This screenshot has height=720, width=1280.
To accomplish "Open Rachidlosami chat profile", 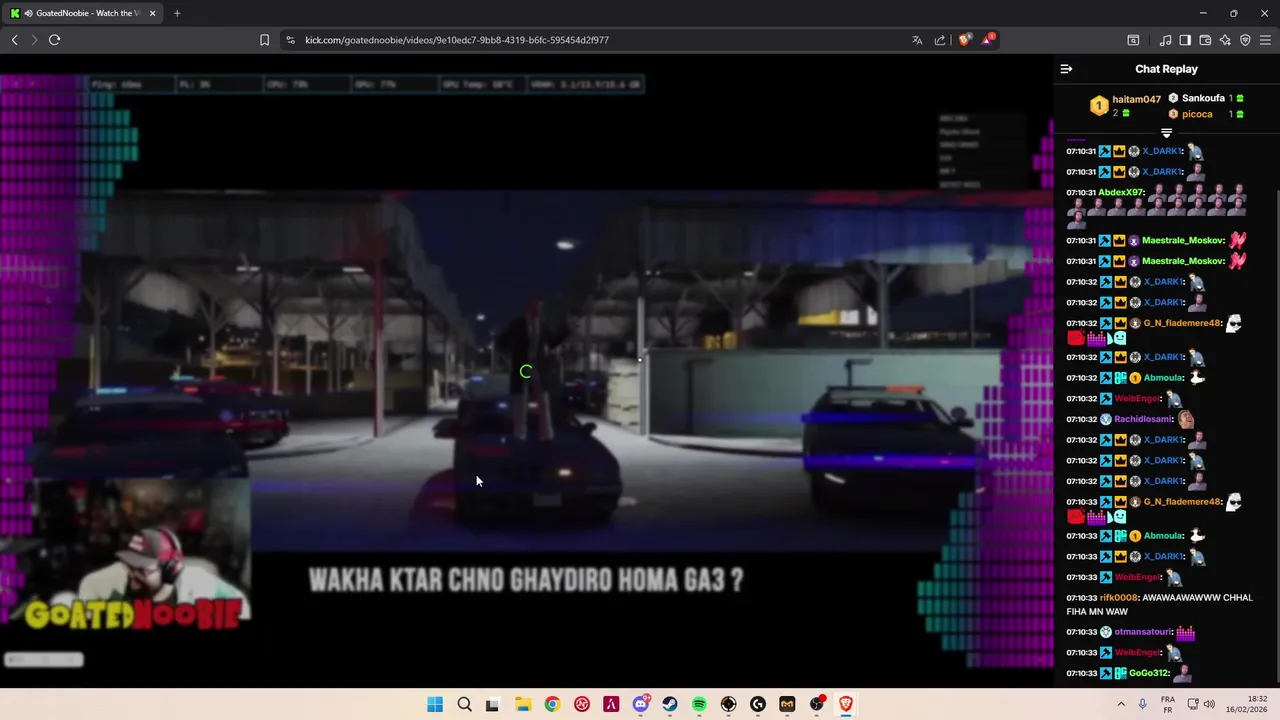I will click(1144, 420).
